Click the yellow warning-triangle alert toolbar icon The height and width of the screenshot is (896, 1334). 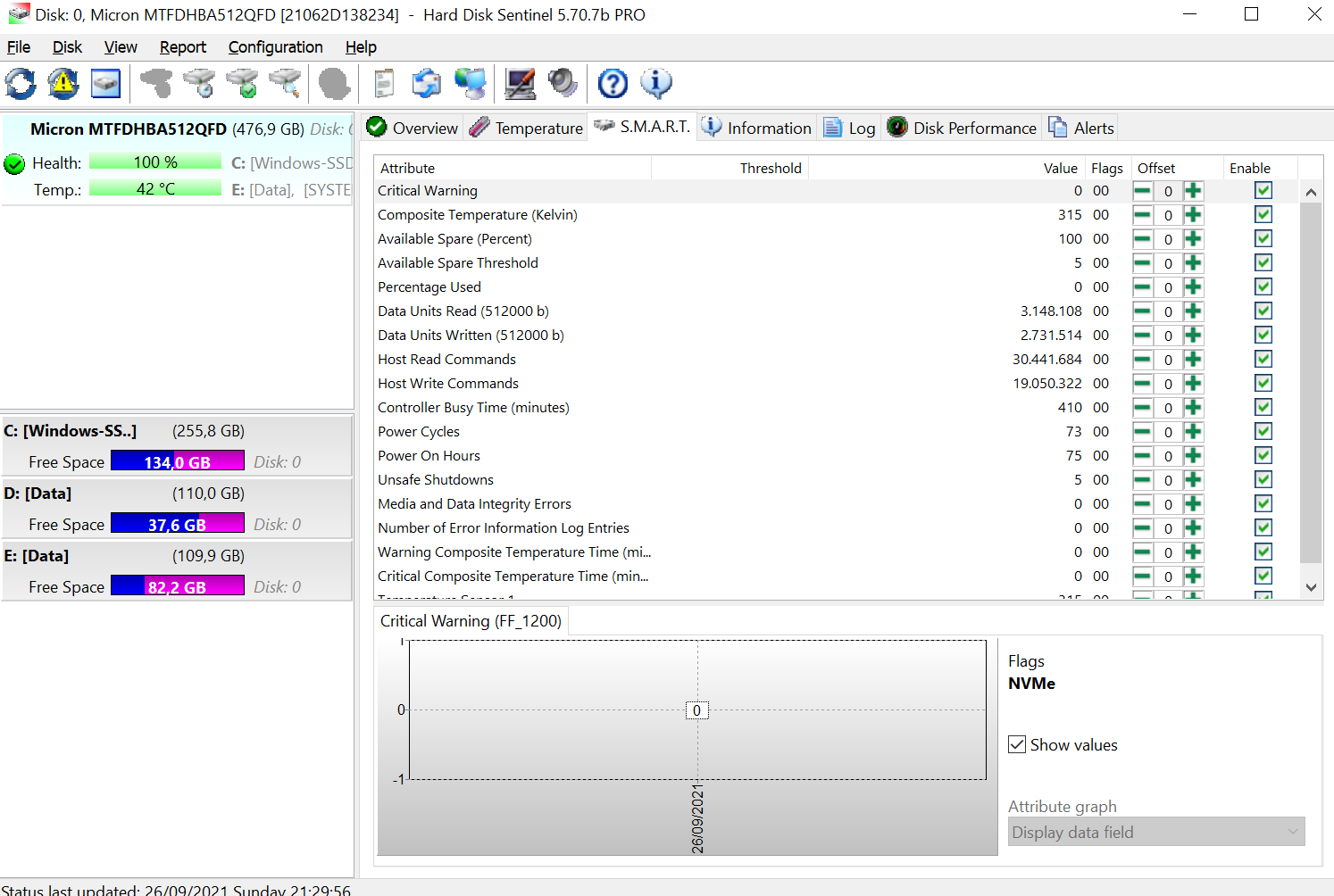click(63, 84)
